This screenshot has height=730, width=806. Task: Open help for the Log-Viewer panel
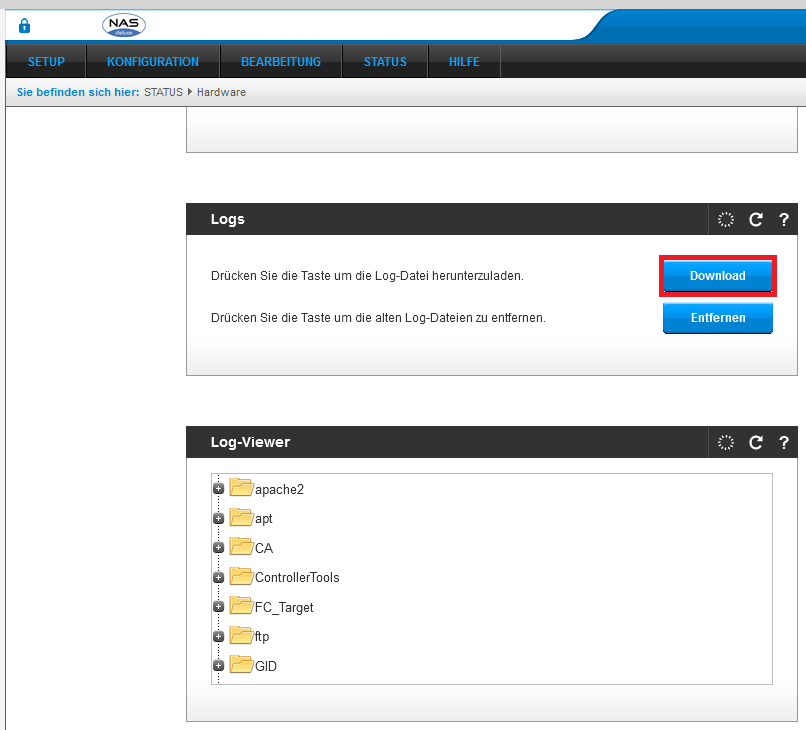784,442
